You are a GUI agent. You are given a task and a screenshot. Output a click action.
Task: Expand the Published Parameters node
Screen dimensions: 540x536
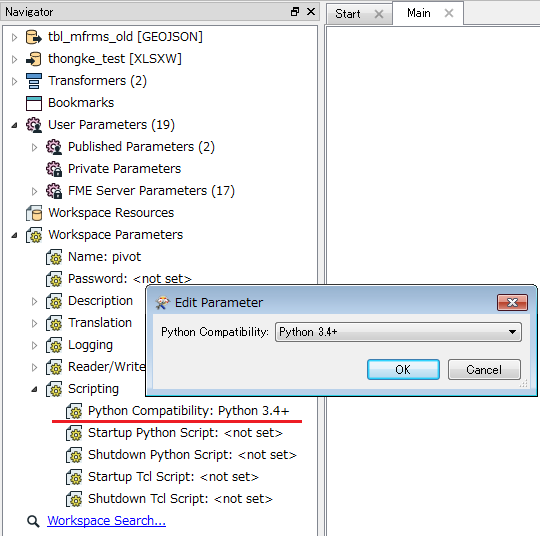34,147
